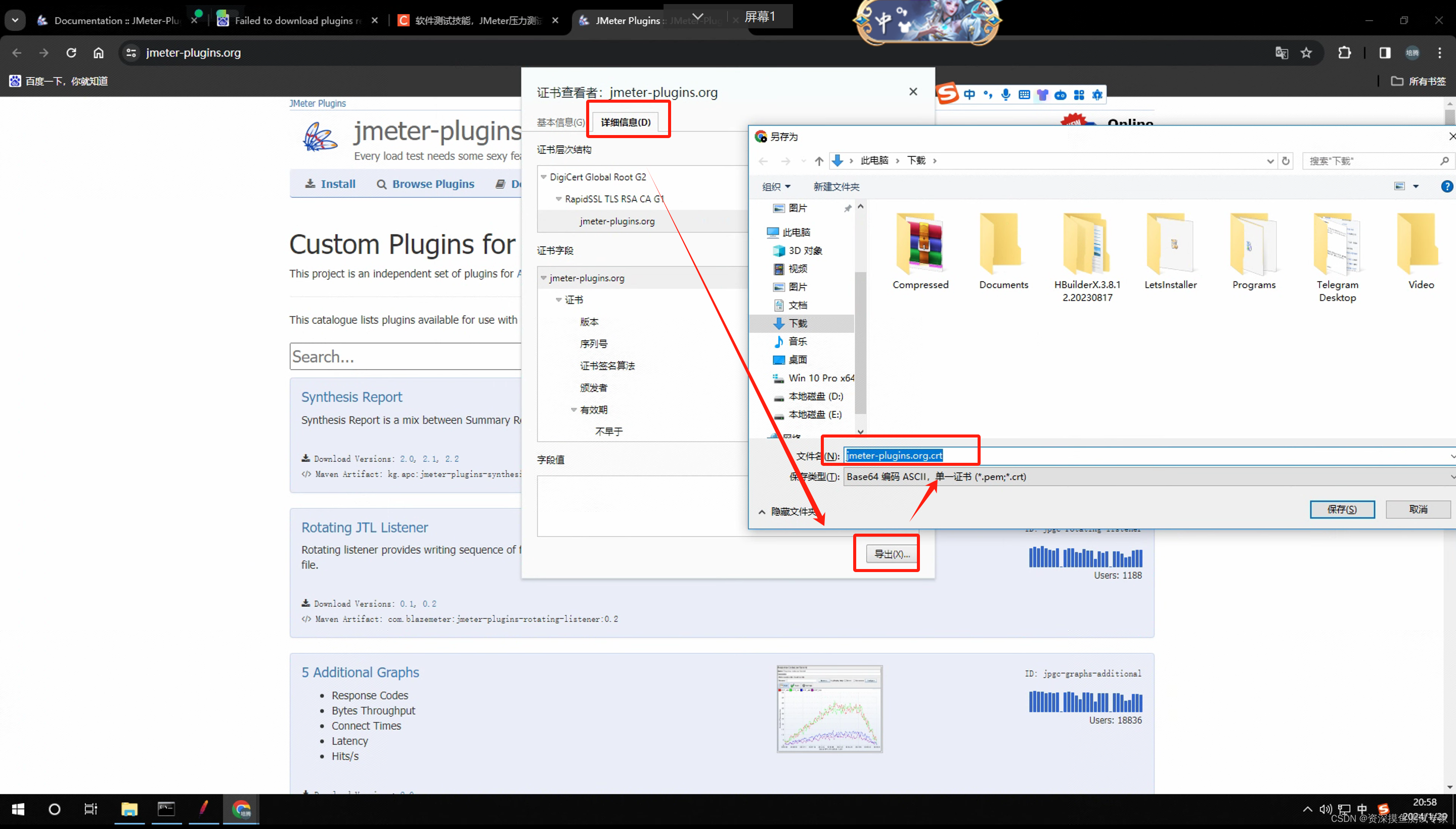Open Task View on taskbar
1456x829 pixels.
tap(91, 808)
